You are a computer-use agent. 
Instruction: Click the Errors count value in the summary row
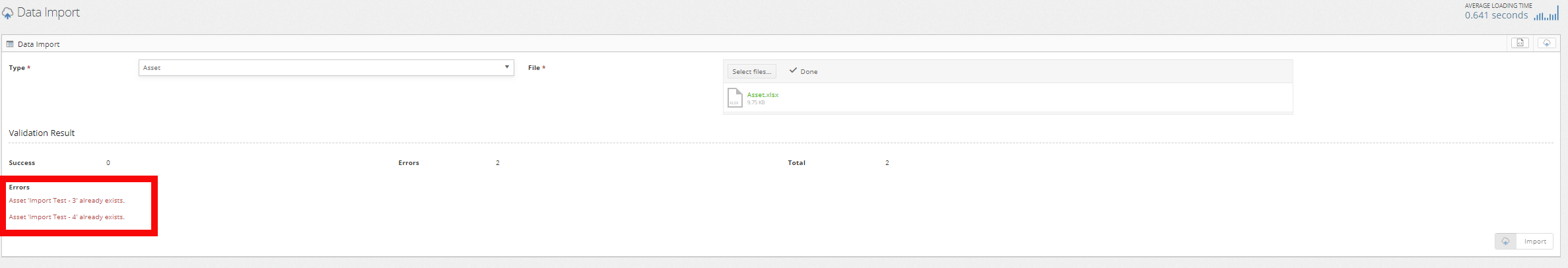(x=498, y=163)
